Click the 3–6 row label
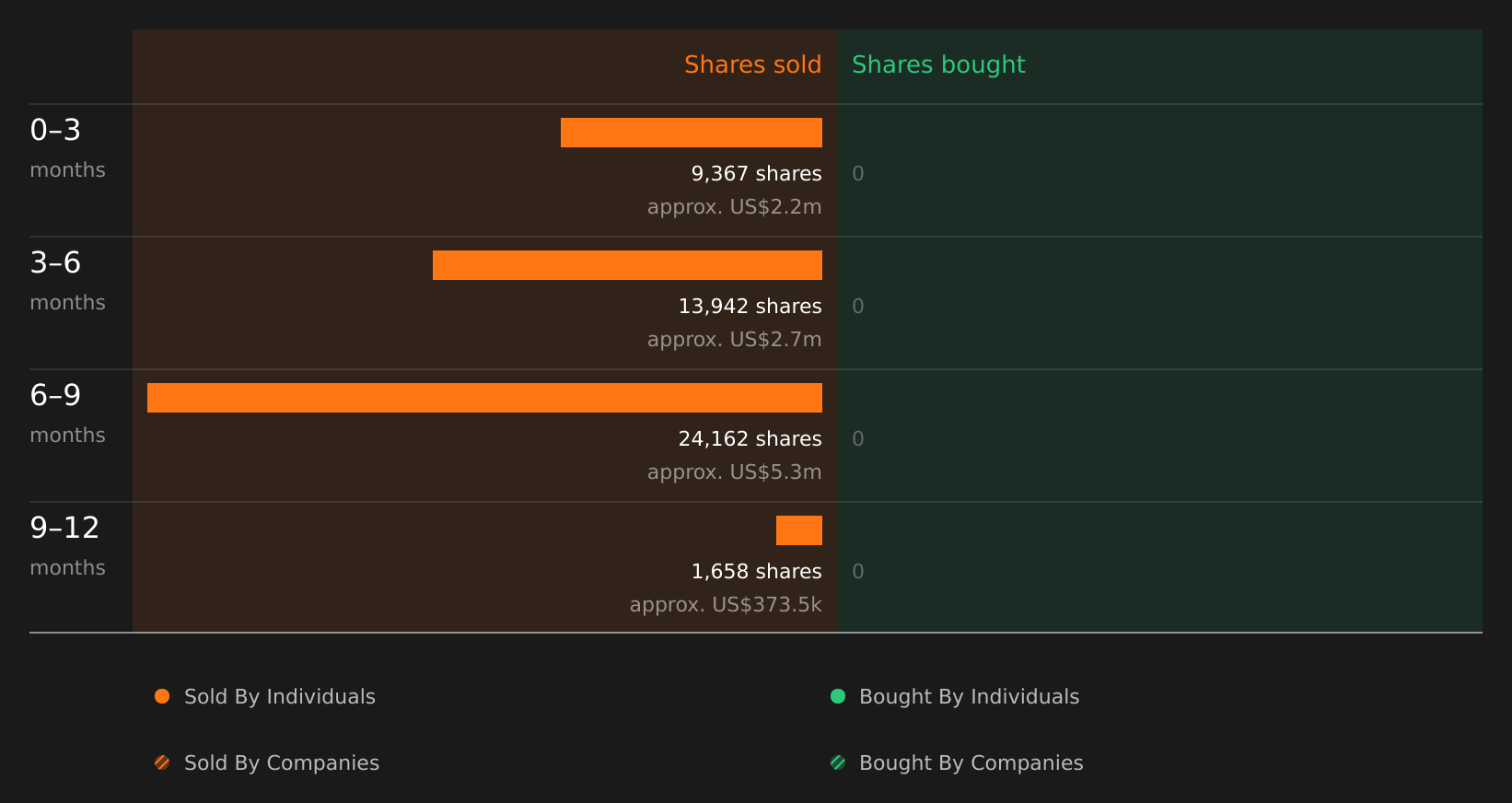 pos(55,263)
